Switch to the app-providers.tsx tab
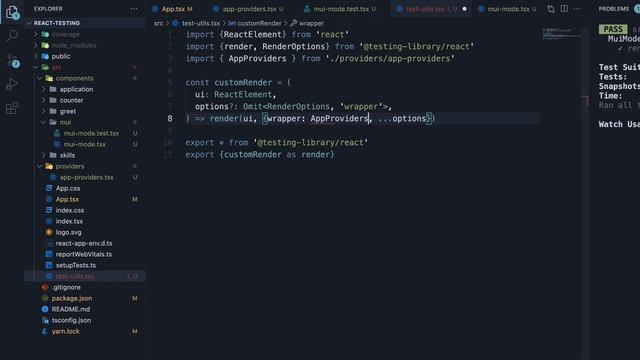Screen dimensions: 640x360 pyautogui.click(x=249, y=9)
